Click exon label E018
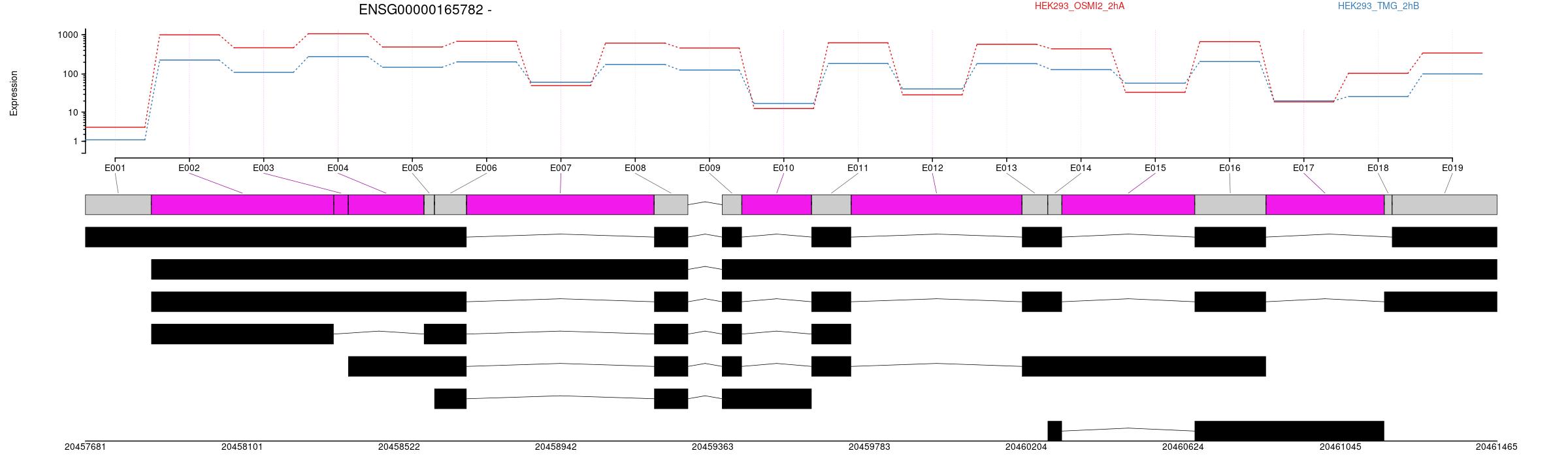 tap(1378, 168)
